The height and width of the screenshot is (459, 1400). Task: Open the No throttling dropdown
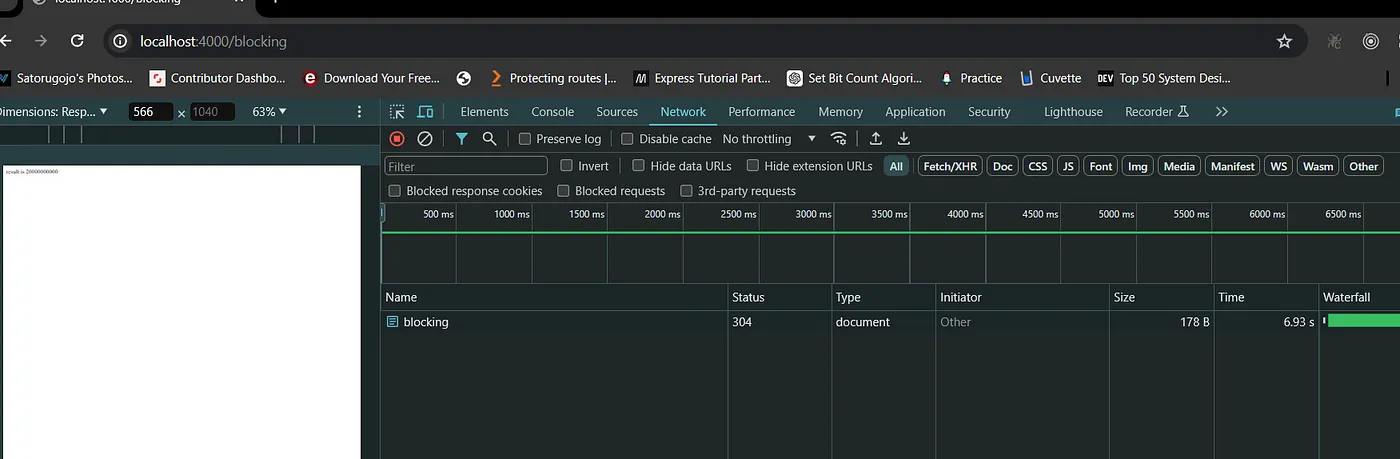(x=768, y=139)
